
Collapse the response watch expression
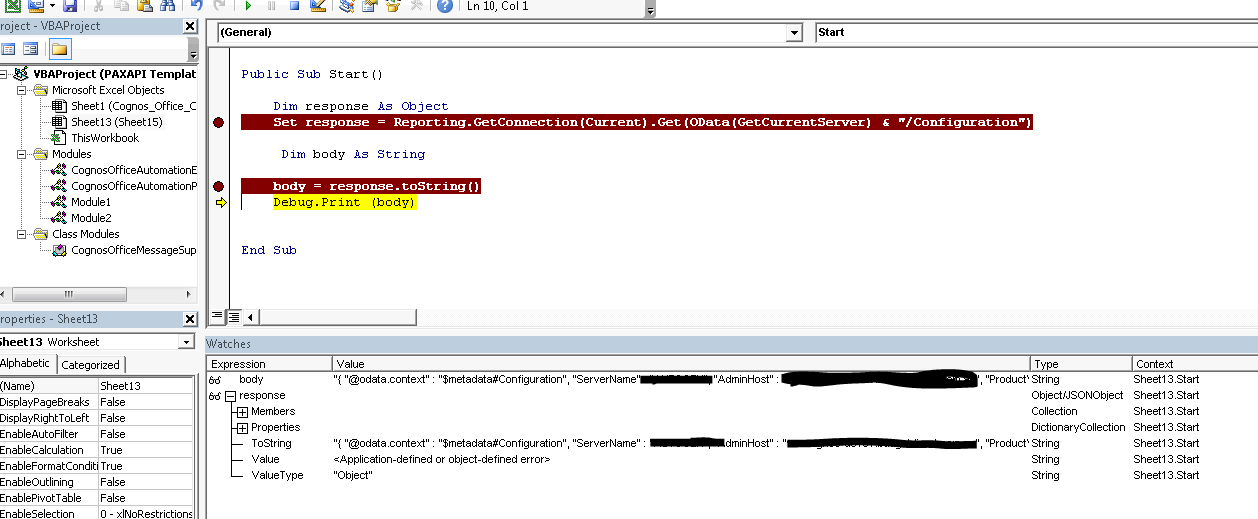[x=231, y=396]
